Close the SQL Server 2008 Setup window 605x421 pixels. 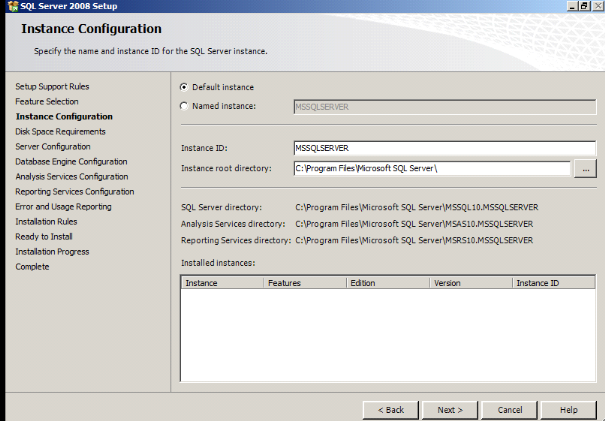coord(598,6)
